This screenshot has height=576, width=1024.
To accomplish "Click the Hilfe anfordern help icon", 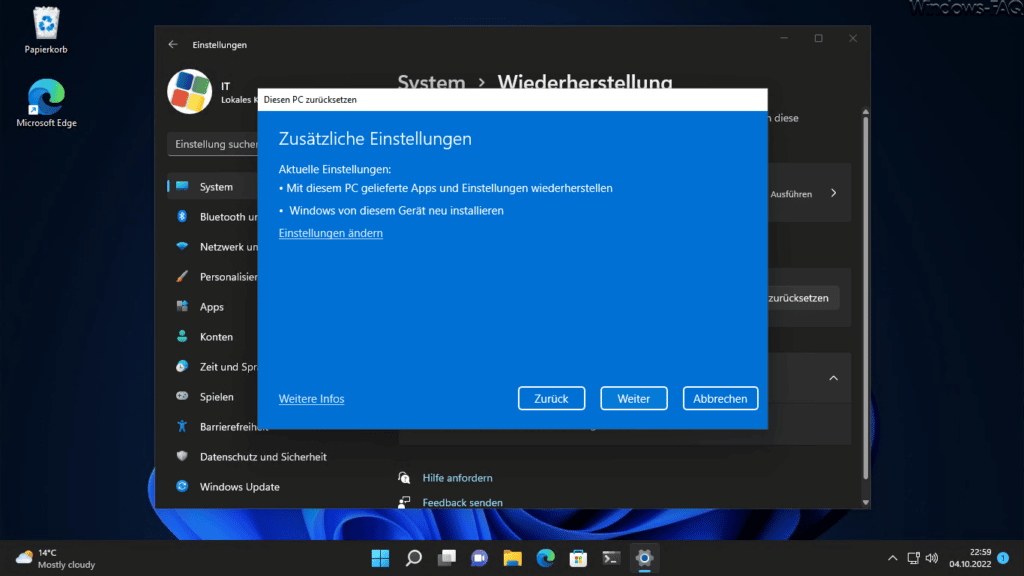I will pyautogui.click(x=404, y=478).
